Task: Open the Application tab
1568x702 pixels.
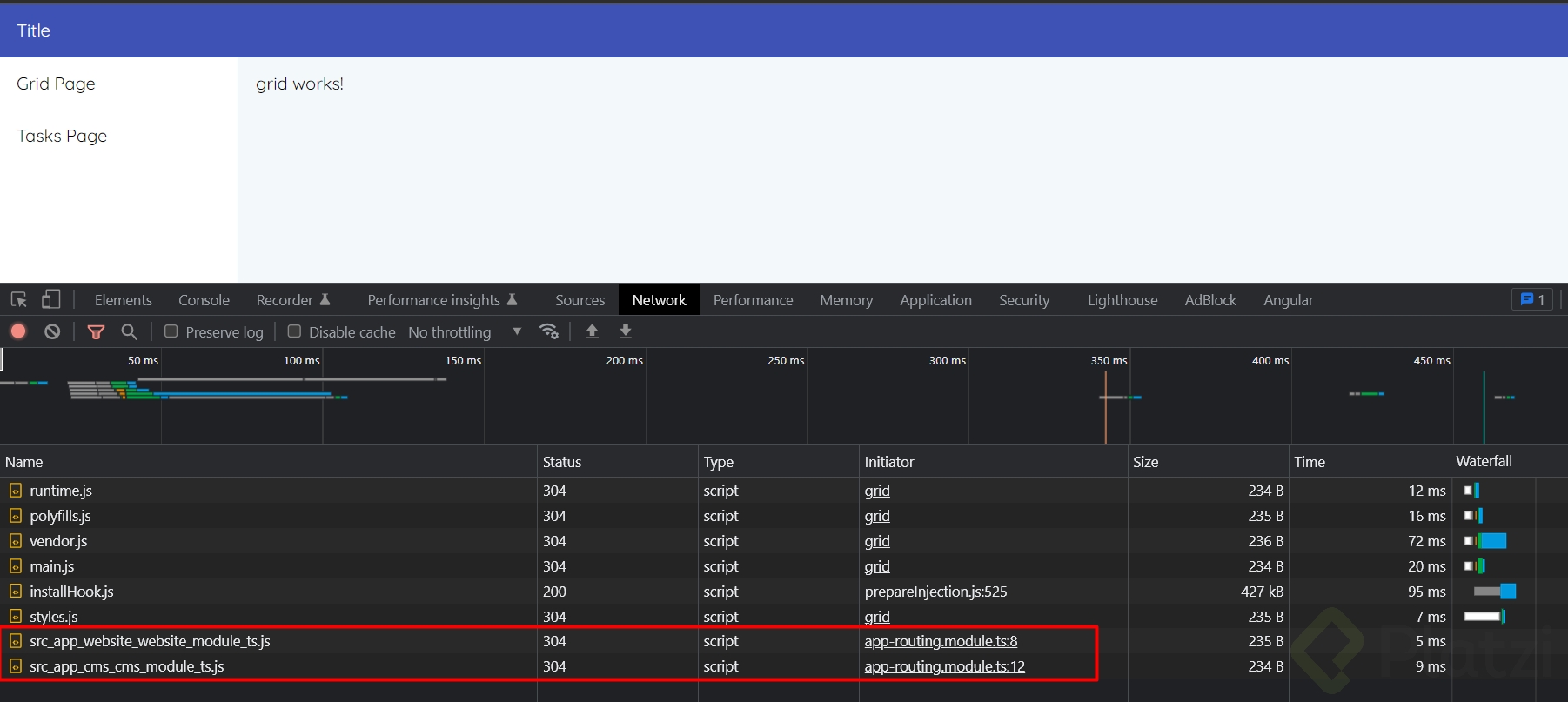Action: point(935,300)
